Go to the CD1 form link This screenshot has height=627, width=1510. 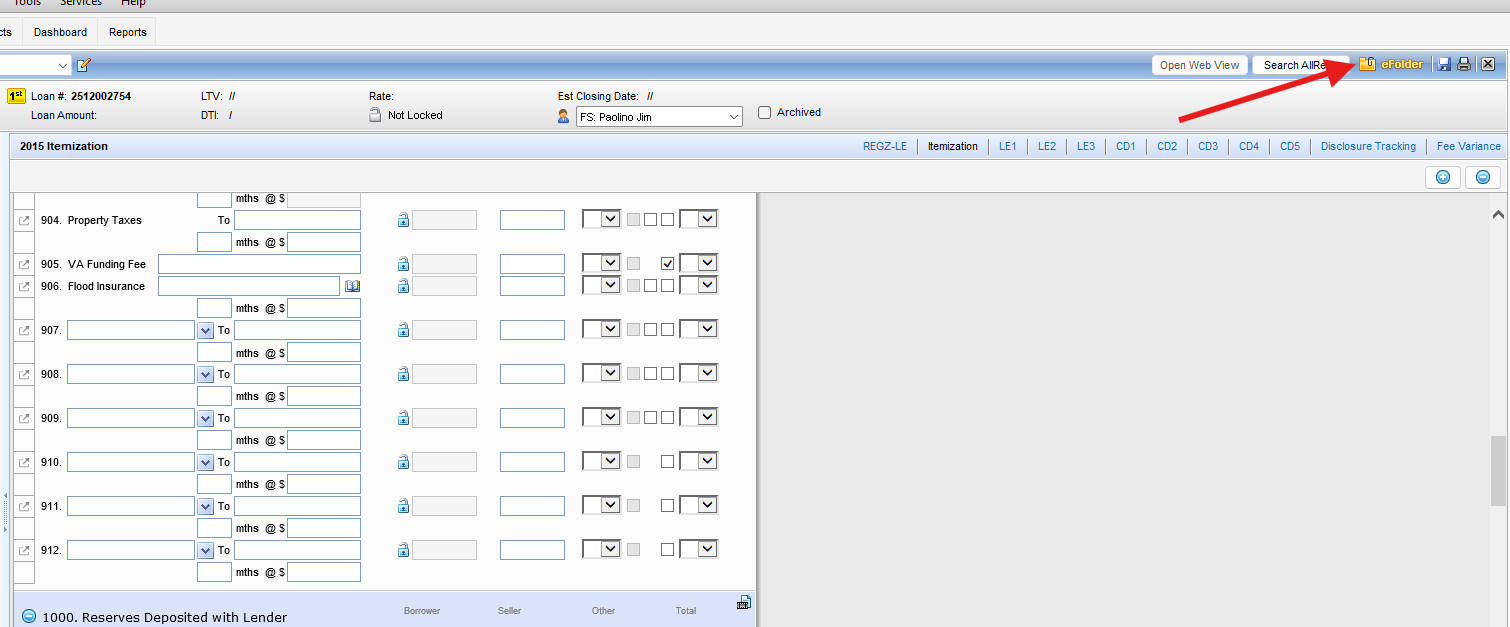(1126, 146)
